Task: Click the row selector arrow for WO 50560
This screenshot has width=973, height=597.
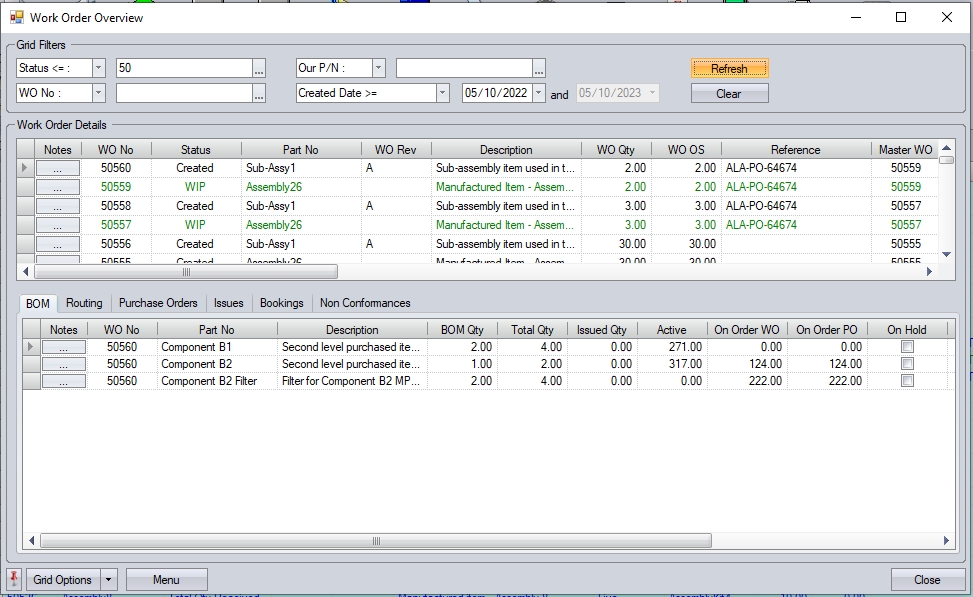Action: (x=26, y=168)
